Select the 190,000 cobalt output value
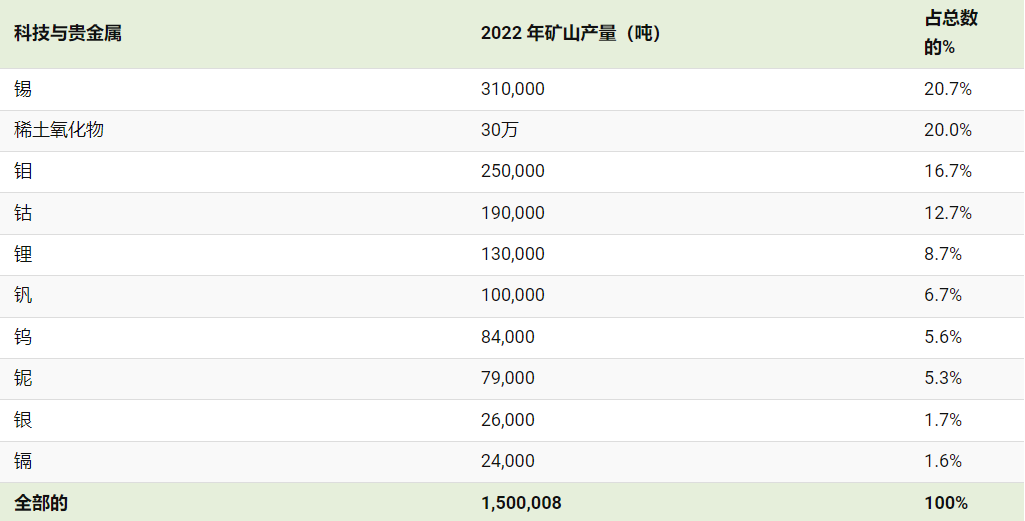1025x521 pixels. pos(512,213)
